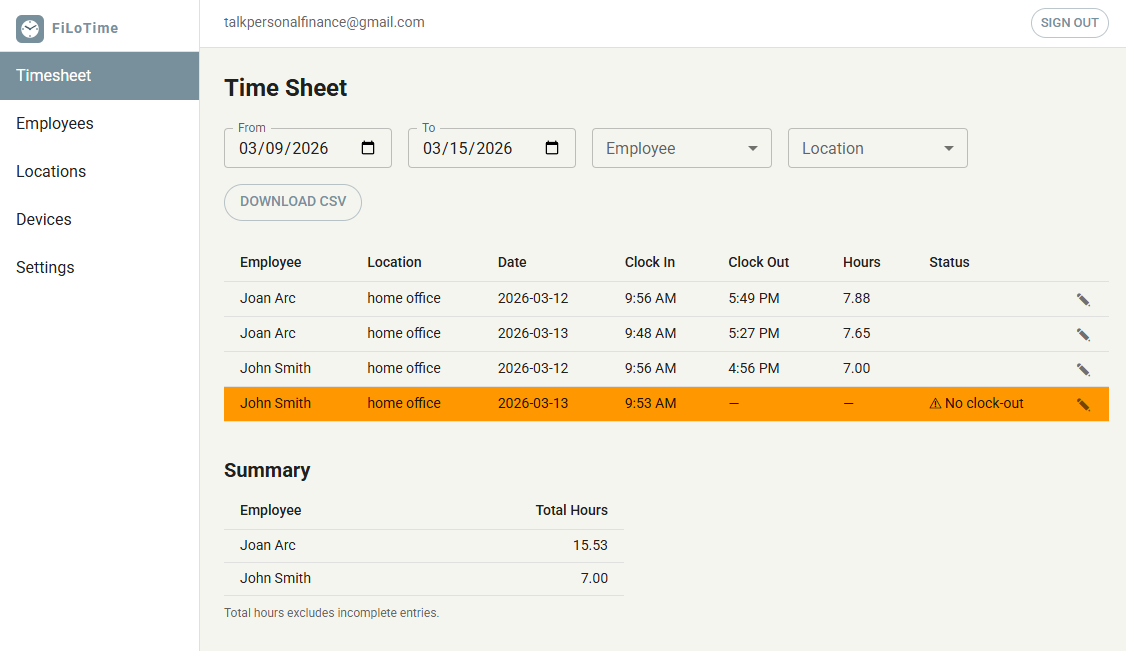Go to the Devices page
The image size is (1126, 651).
tap(44, 219)
